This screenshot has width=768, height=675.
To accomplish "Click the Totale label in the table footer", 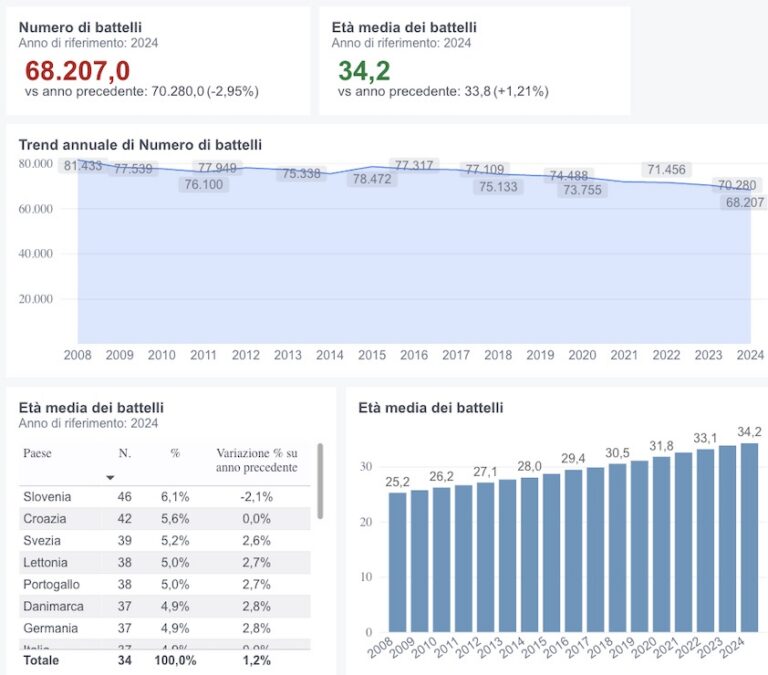I will click(41, 660).
